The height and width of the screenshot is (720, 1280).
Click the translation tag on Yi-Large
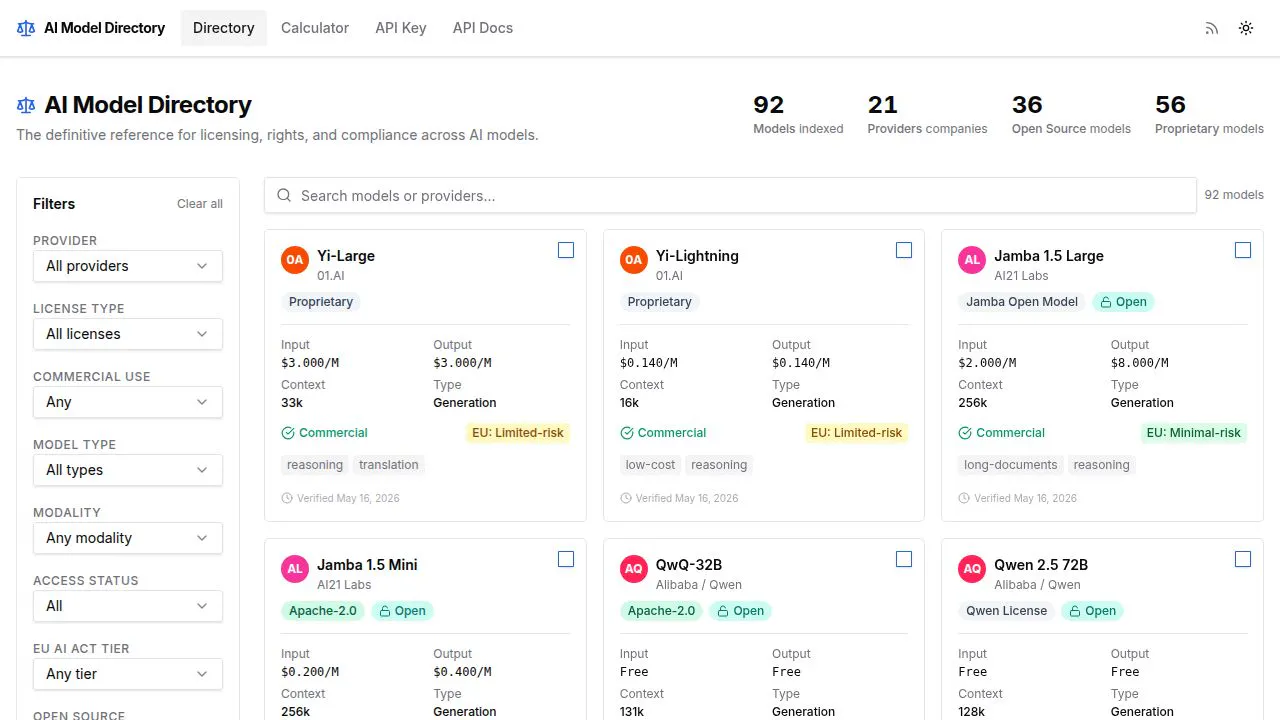tap(389, 465)
